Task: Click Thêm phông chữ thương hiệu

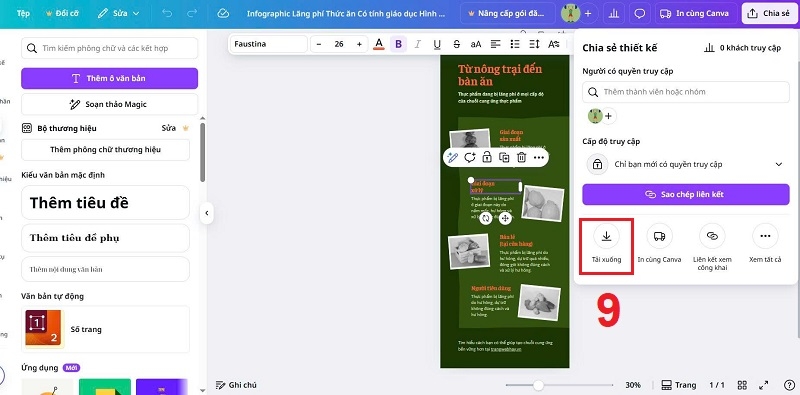Action: tap(105, 150)
